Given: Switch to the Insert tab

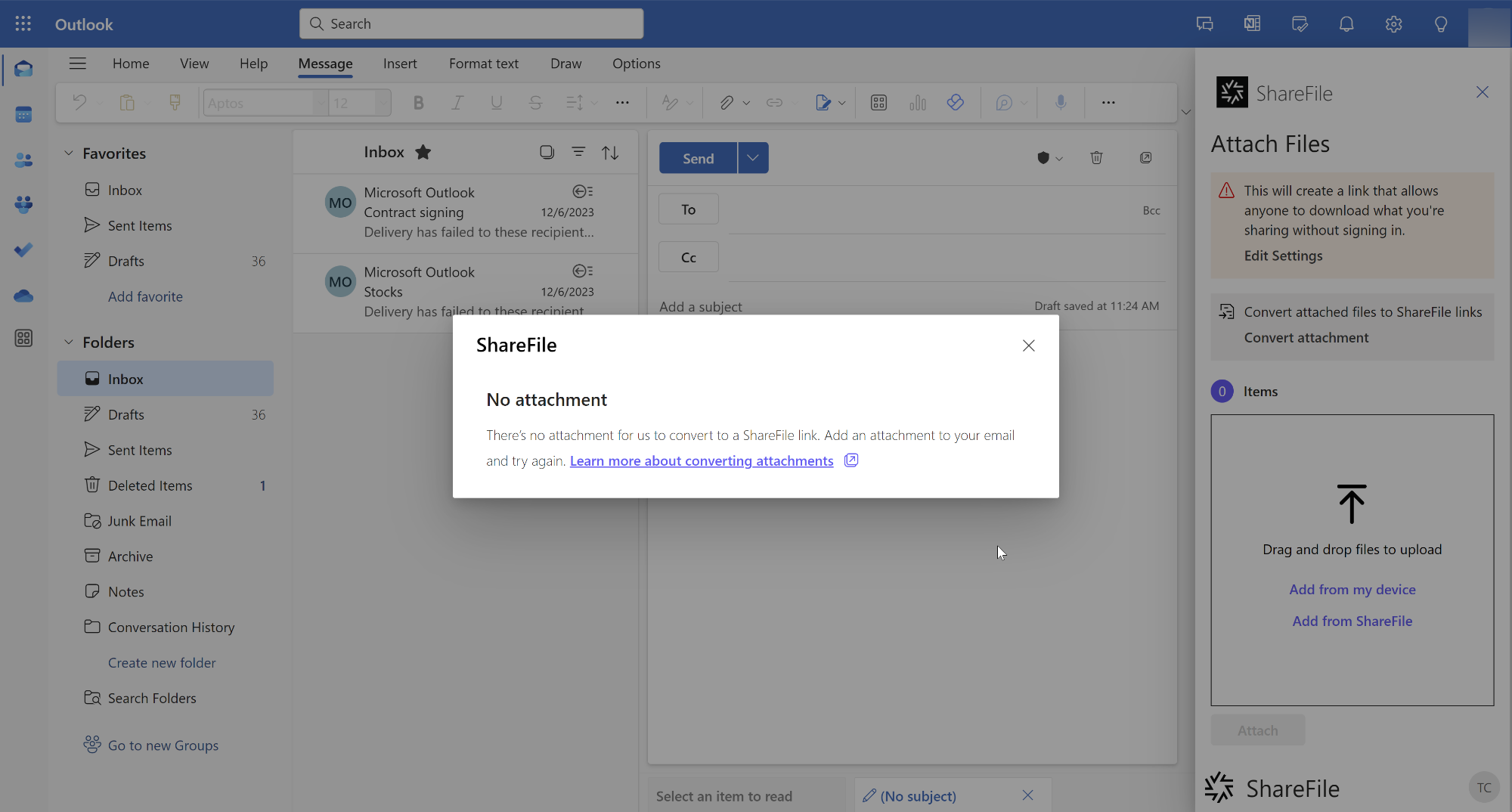Looking at the screenshot, I should click(400, 64).
